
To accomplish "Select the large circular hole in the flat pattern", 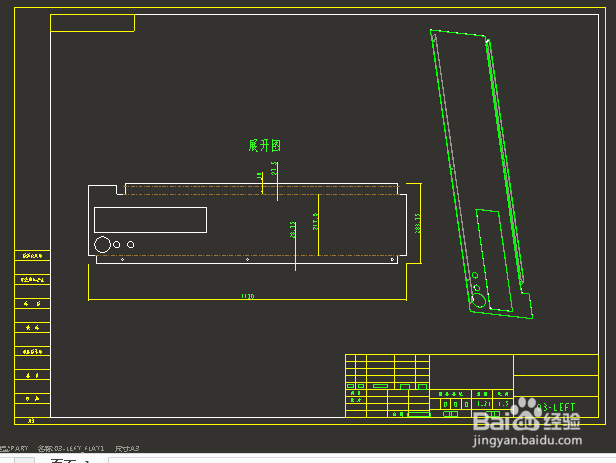I will [x=102, y=245].
